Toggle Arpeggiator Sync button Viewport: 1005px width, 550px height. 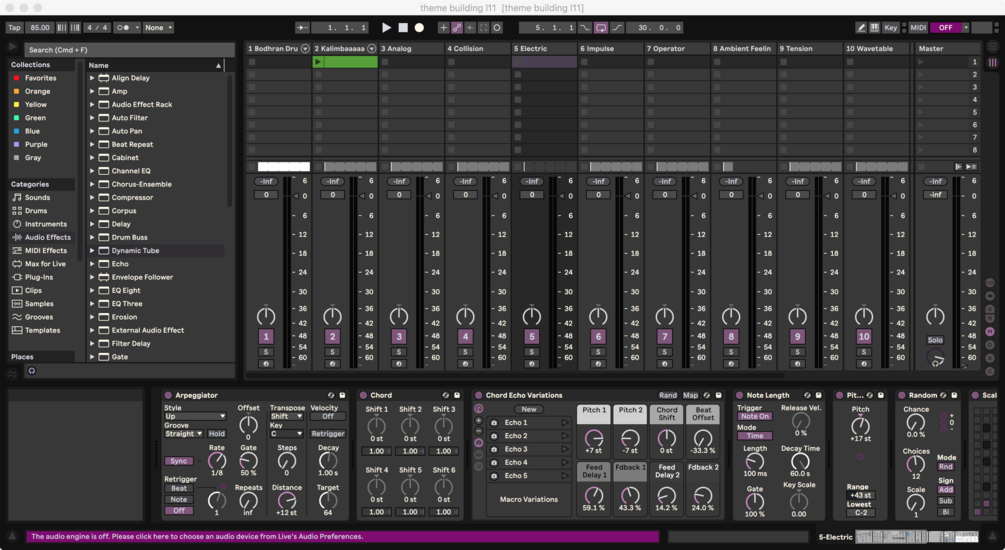click(x=179, y=461)
